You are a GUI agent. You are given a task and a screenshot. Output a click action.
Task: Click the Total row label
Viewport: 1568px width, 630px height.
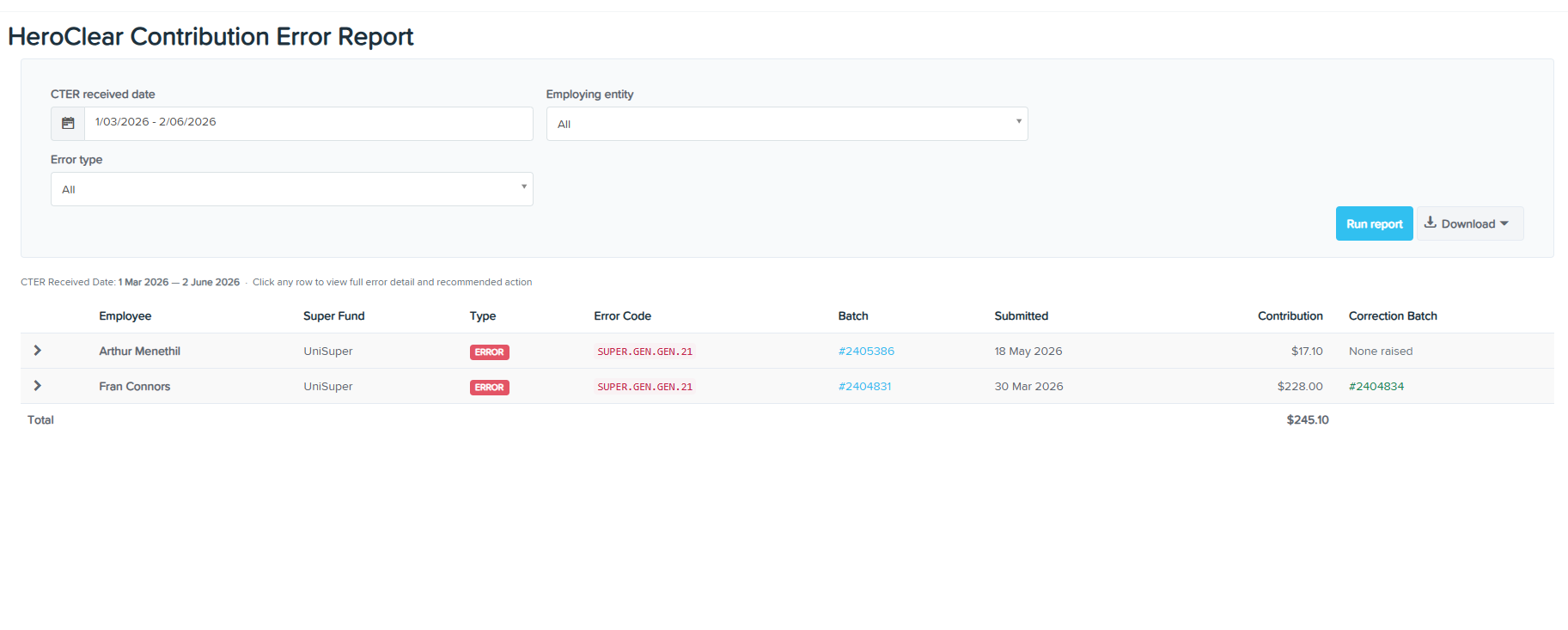(40, 420)
